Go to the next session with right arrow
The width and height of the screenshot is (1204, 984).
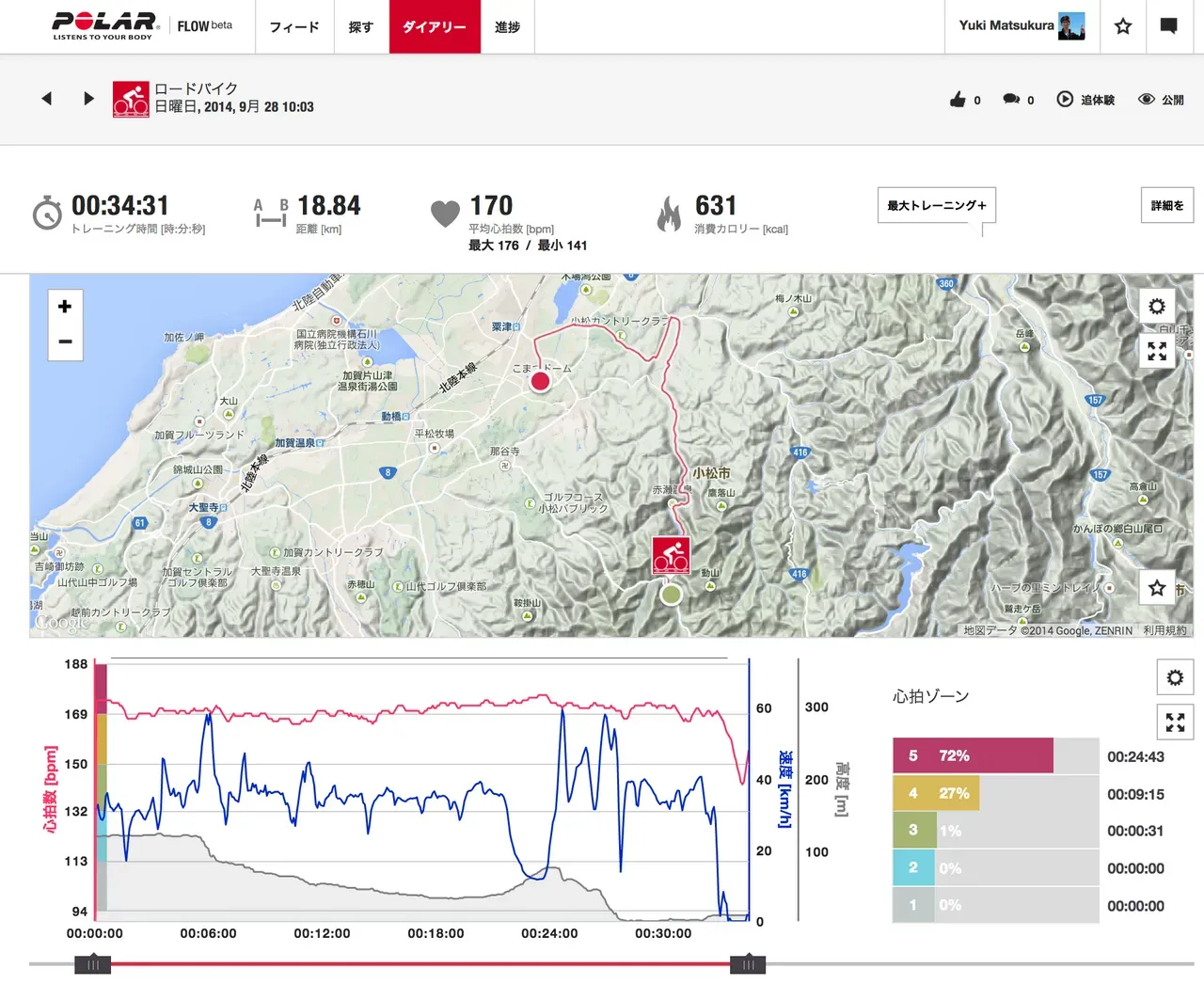click(88, 98)
